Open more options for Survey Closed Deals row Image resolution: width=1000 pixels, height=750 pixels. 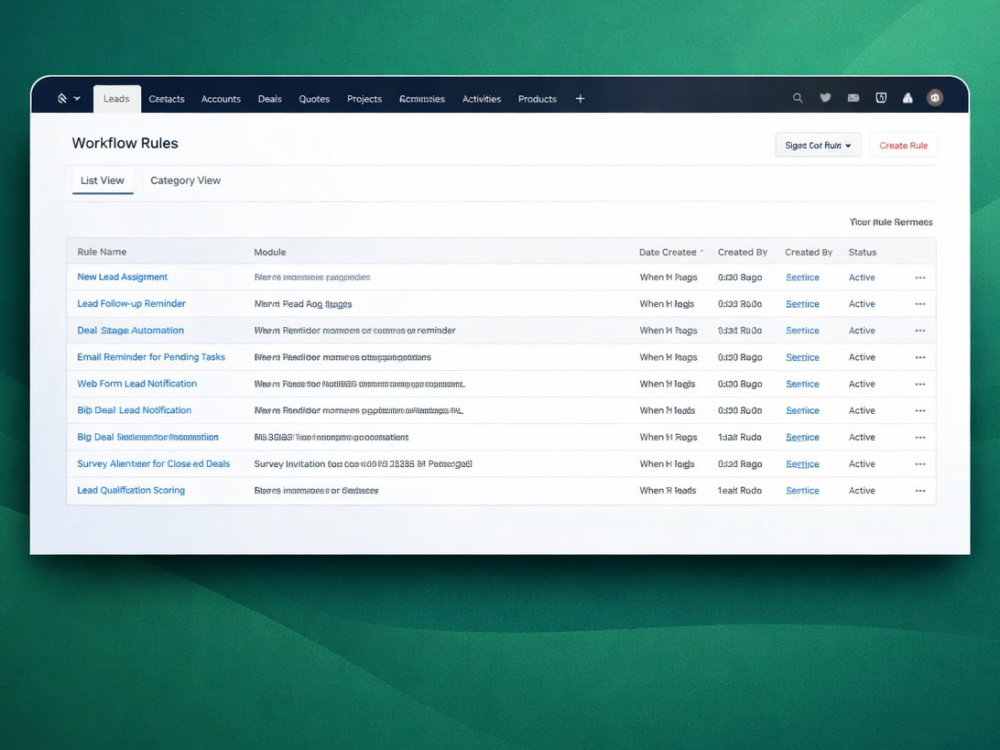click(920, 464)
